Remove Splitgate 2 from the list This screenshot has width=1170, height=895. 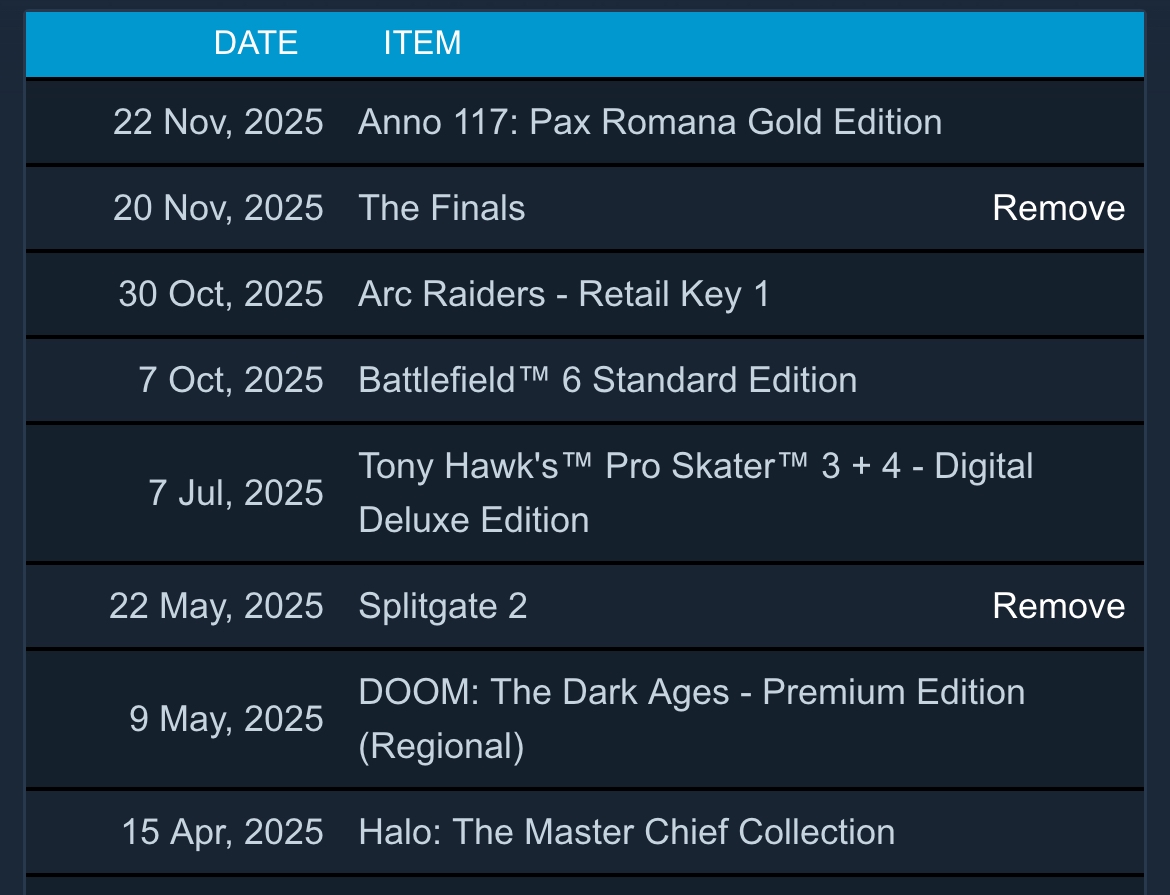point(1058,606)
